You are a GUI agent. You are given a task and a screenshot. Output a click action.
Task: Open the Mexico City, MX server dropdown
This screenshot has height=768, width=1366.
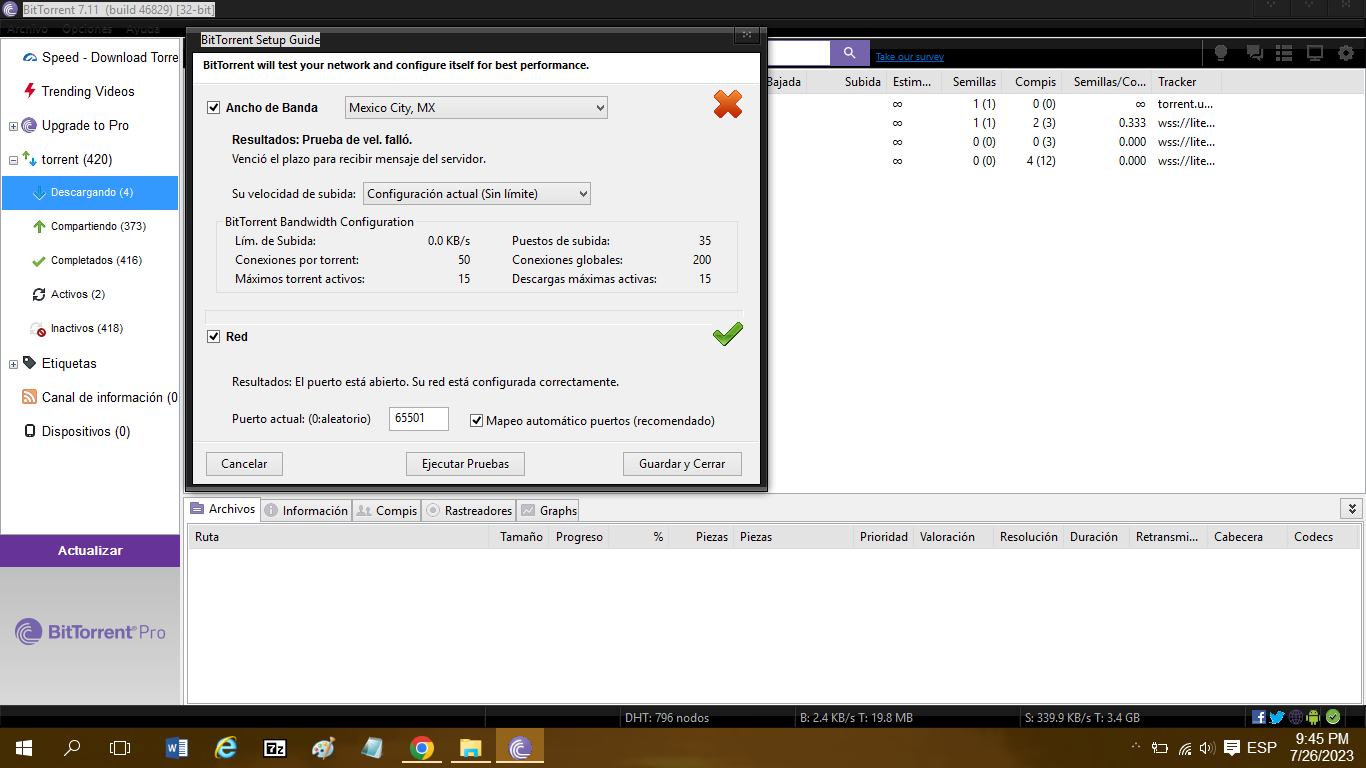476,108
